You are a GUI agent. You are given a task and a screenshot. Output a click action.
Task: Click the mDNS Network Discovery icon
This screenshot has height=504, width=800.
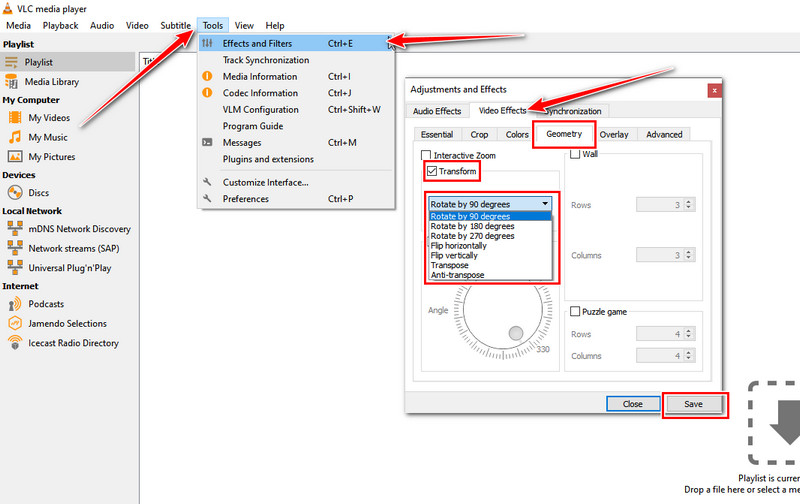pyautogui.click(x=15, y=229)
